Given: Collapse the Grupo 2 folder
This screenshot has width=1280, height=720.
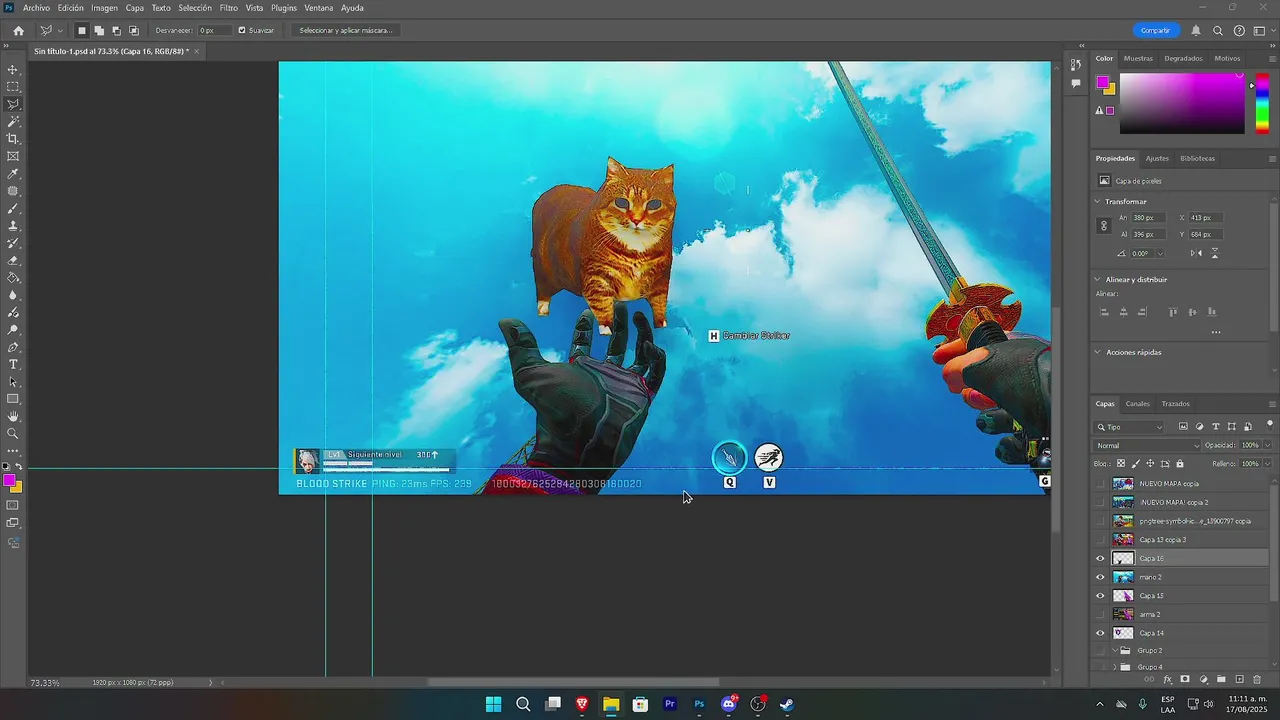Looking at the screenshot, I should click(1115, 650).
